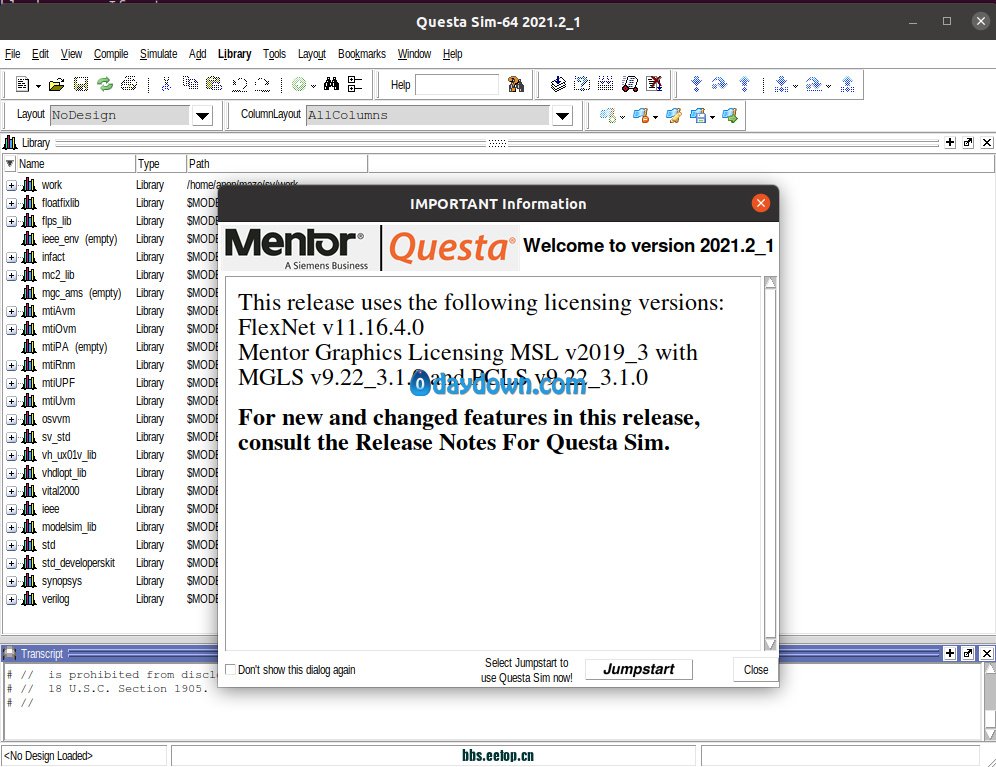Screen dimensions: 996x767
Task: Click the Path column header
Action: (277, 164)
